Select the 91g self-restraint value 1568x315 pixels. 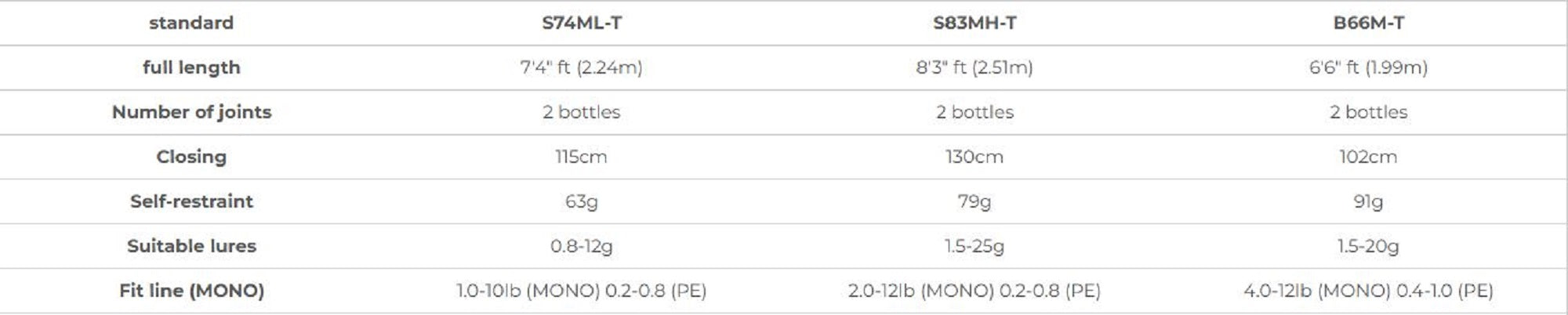[x=1368, y=201]
